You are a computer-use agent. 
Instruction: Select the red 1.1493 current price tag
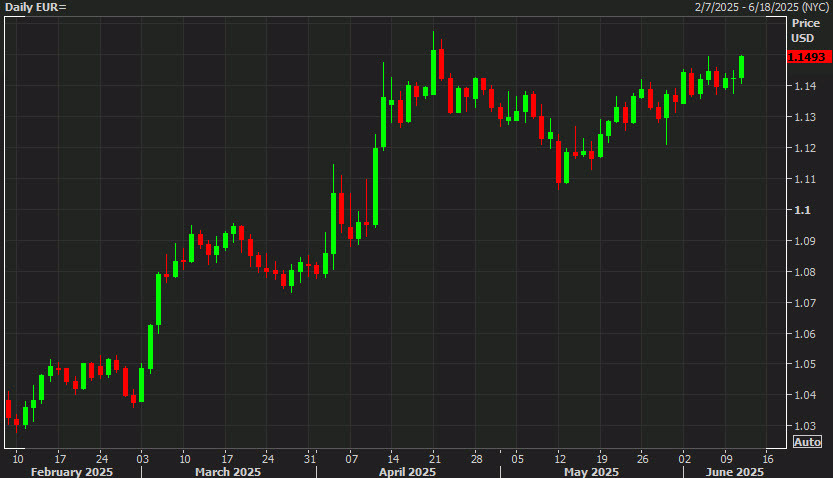(809, 57)
